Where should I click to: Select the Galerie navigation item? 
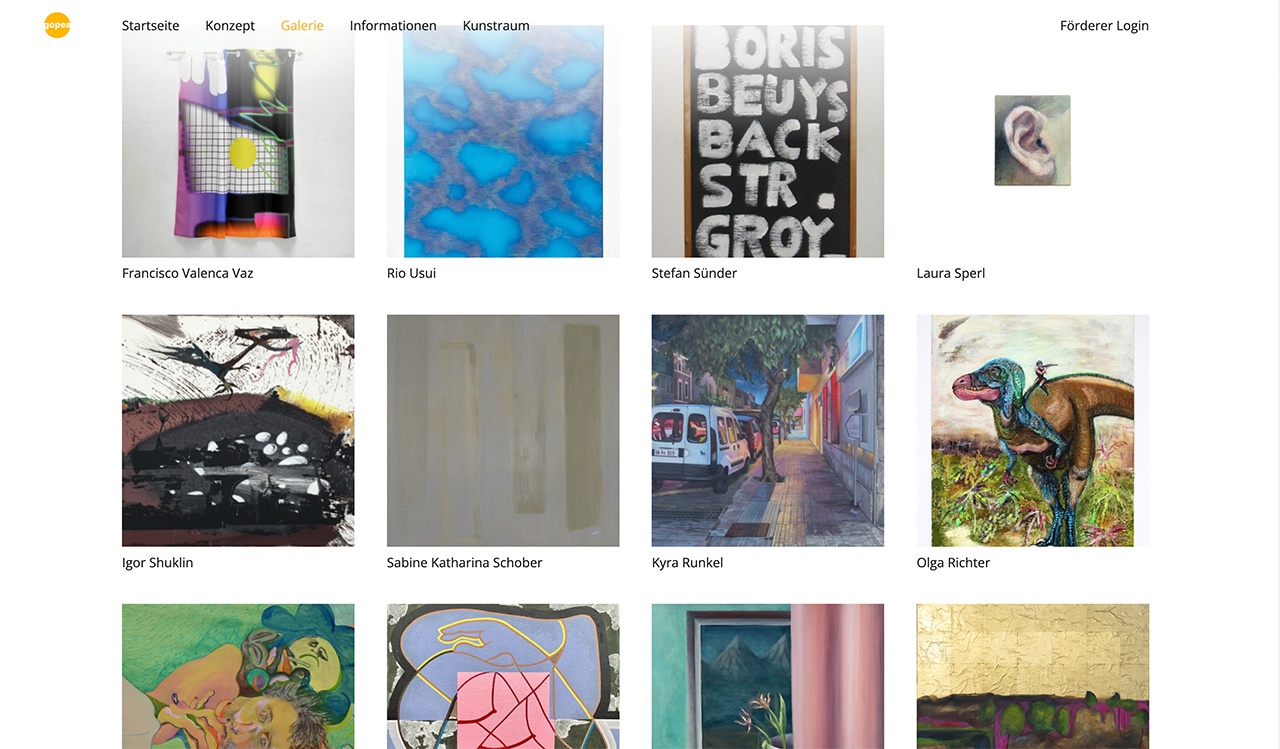click(x=302, y=26)
